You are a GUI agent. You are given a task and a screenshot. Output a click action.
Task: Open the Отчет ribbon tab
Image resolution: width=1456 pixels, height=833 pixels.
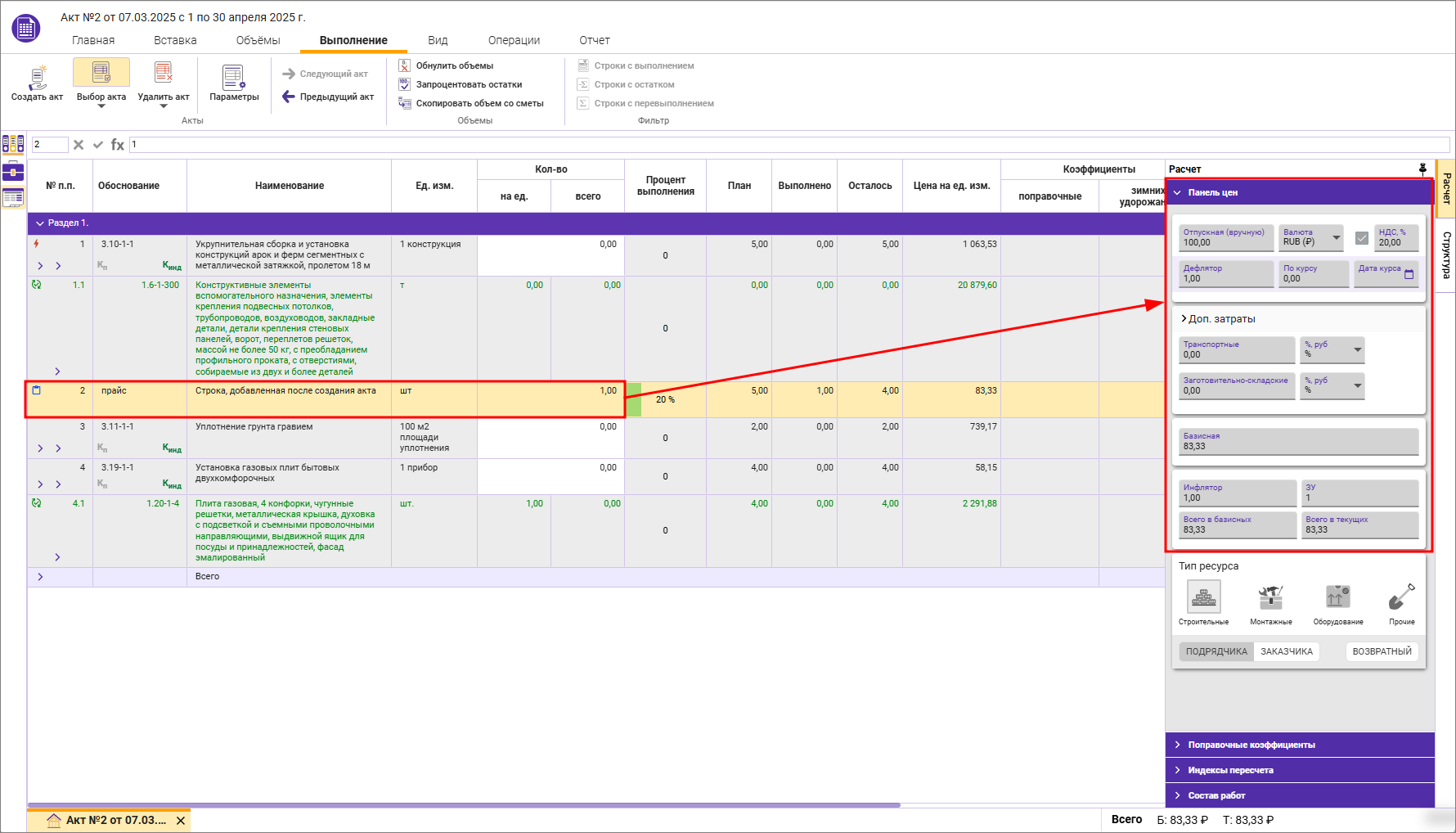coord(594,40)
